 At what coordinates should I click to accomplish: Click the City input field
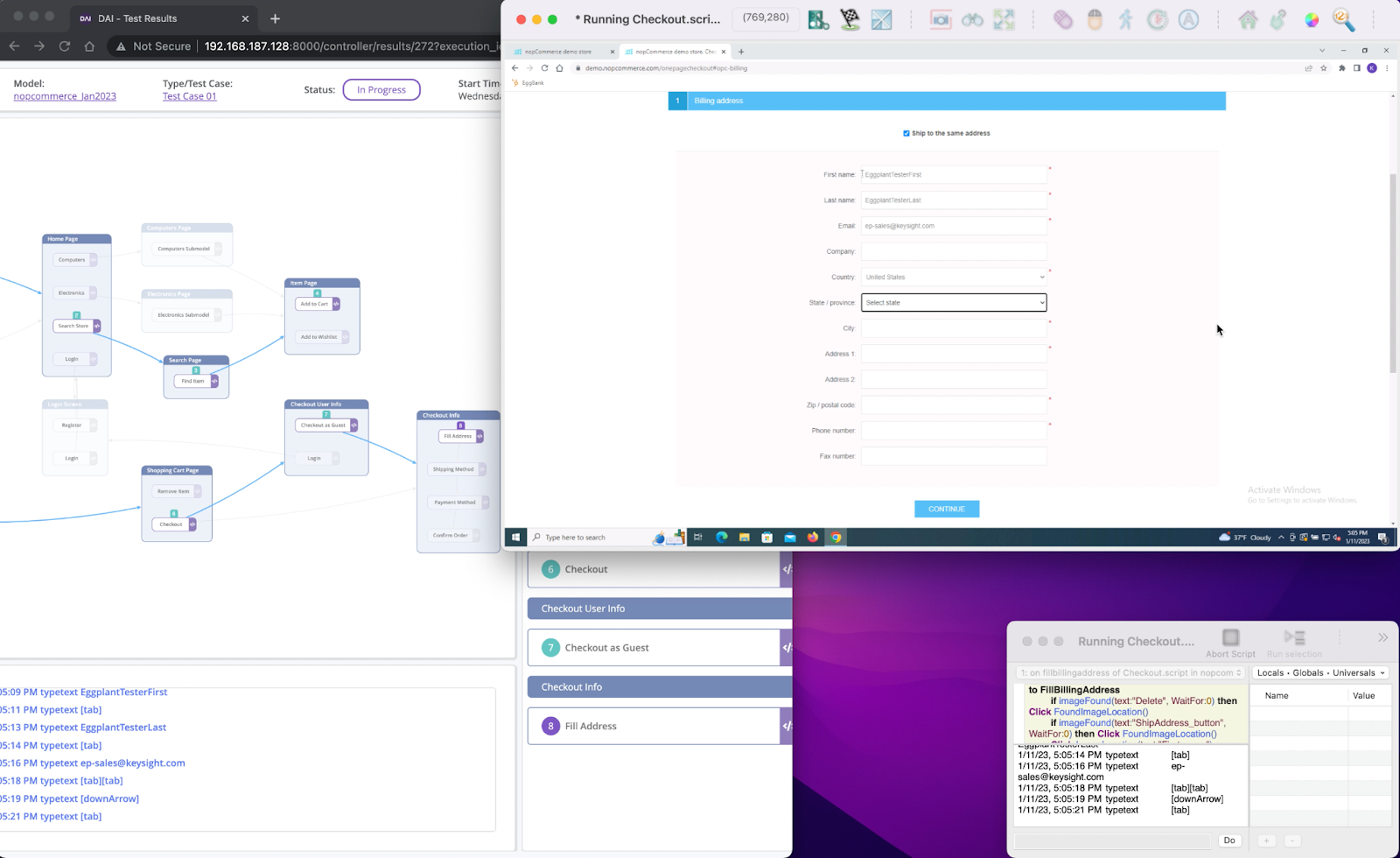click(x=954, y=328)
